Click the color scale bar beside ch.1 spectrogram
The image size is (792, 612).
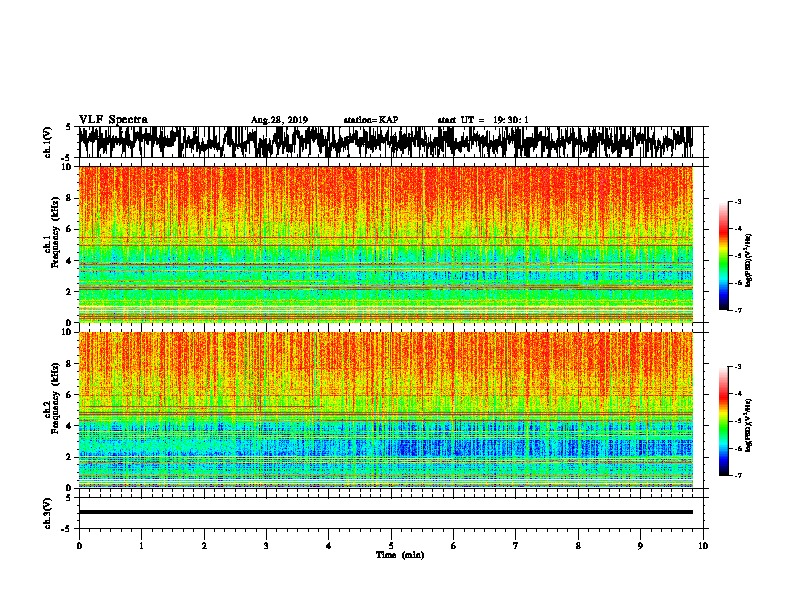(x=723, y=256)
